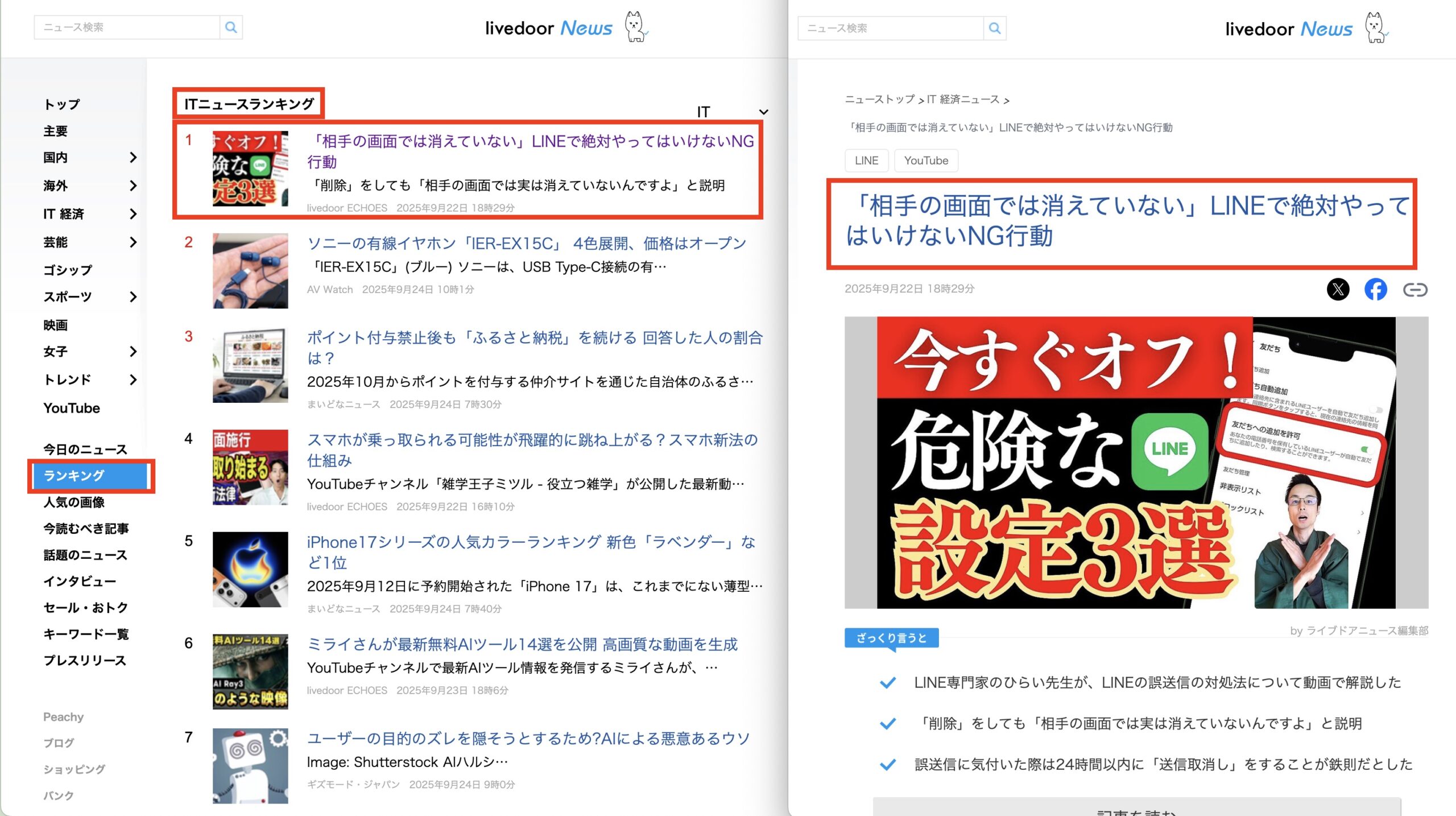Copy the article link via chain icon
The width and height of the screenshot is (1456, 816).
(x=1414, y=290)
